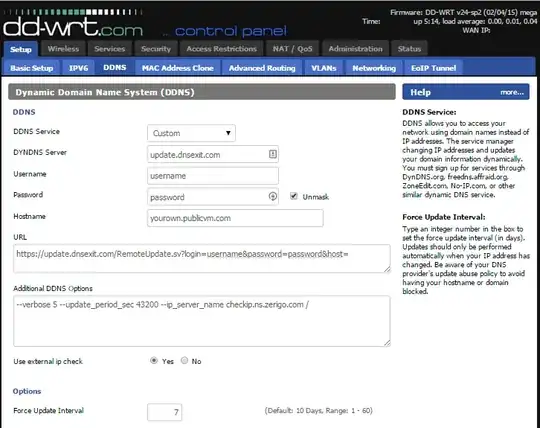This screenshot has width=540, height=428.
Task: Click into the Password input field
Action: coord(213,197)
